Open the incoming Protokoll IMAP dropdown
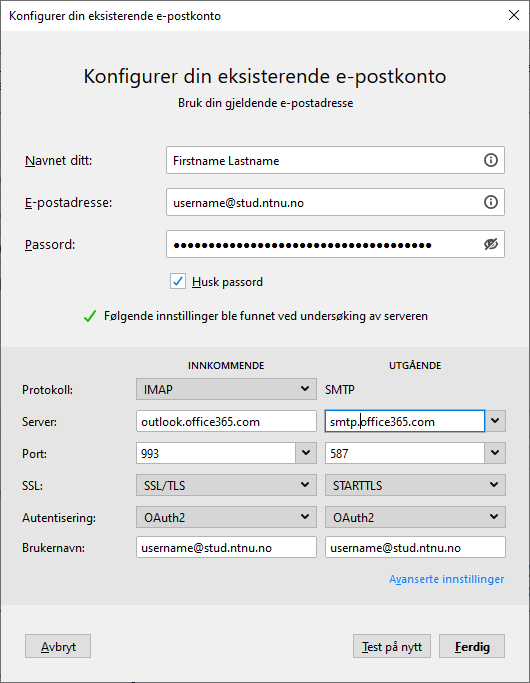The height and width of the screenshot is (683, 530). click(x=226, y=389)
